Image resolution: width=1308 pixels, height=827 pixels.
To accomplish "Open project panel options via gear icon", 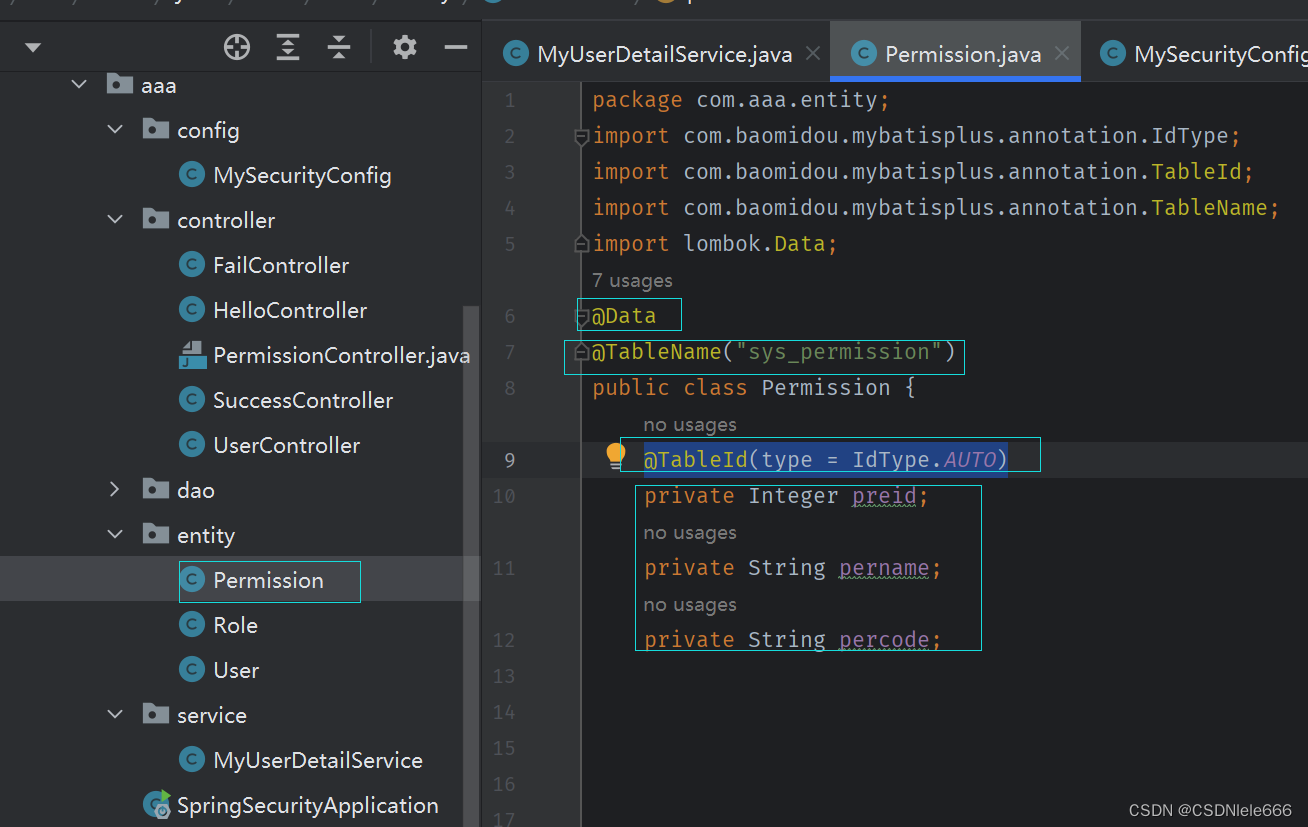I will 404,46.
